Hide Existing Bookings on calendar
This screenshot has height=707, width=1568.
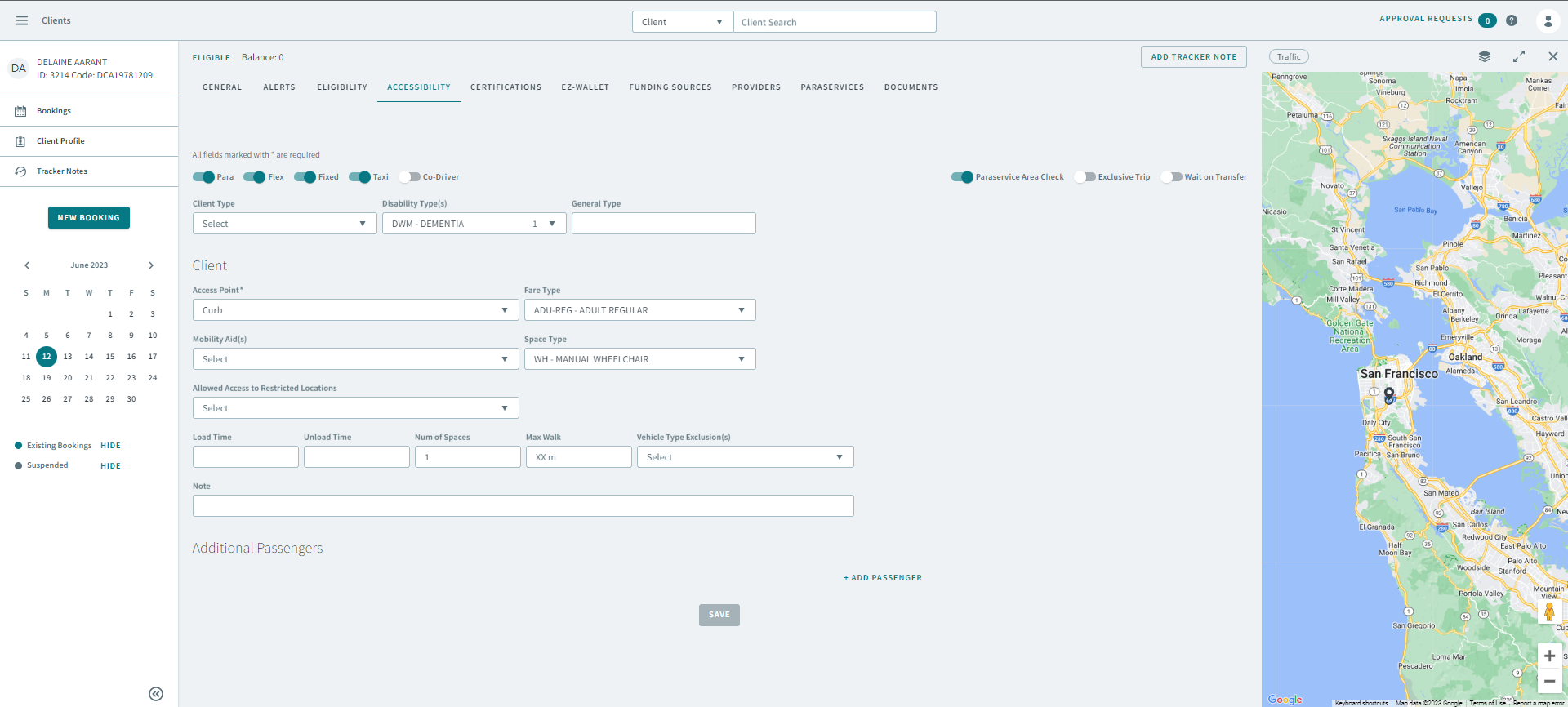[110, 446]
